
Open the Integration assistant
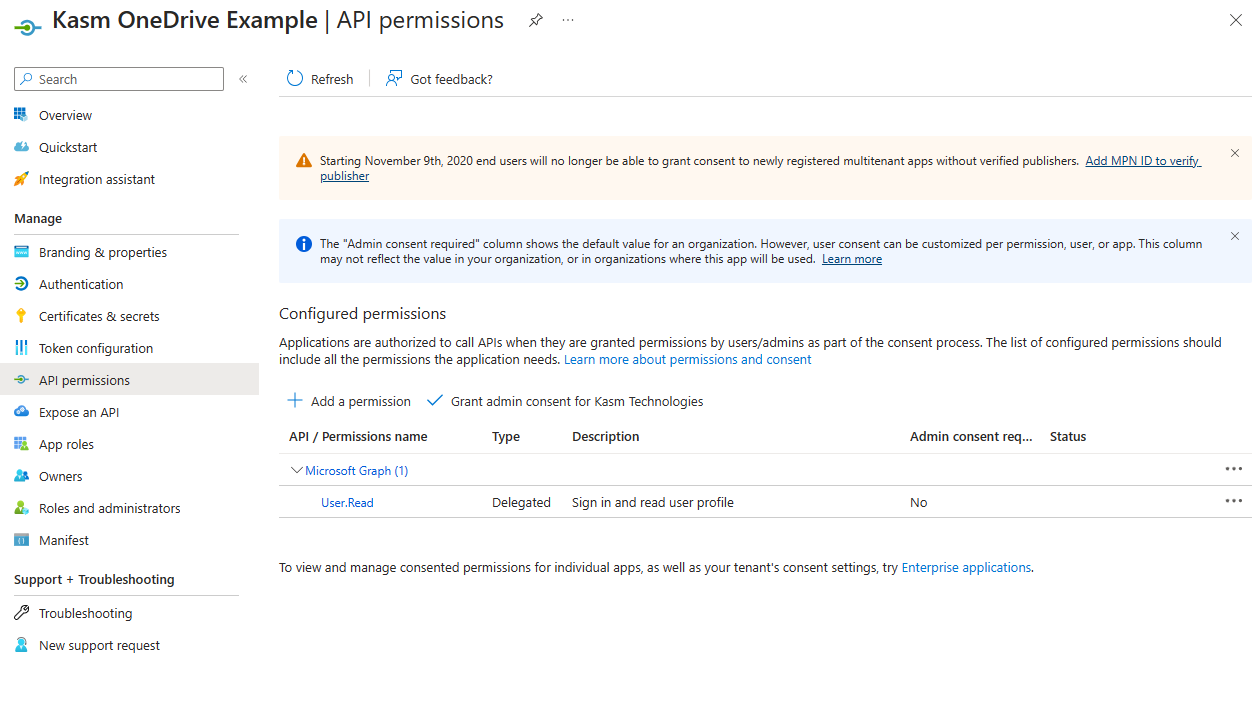click(96, 178)
